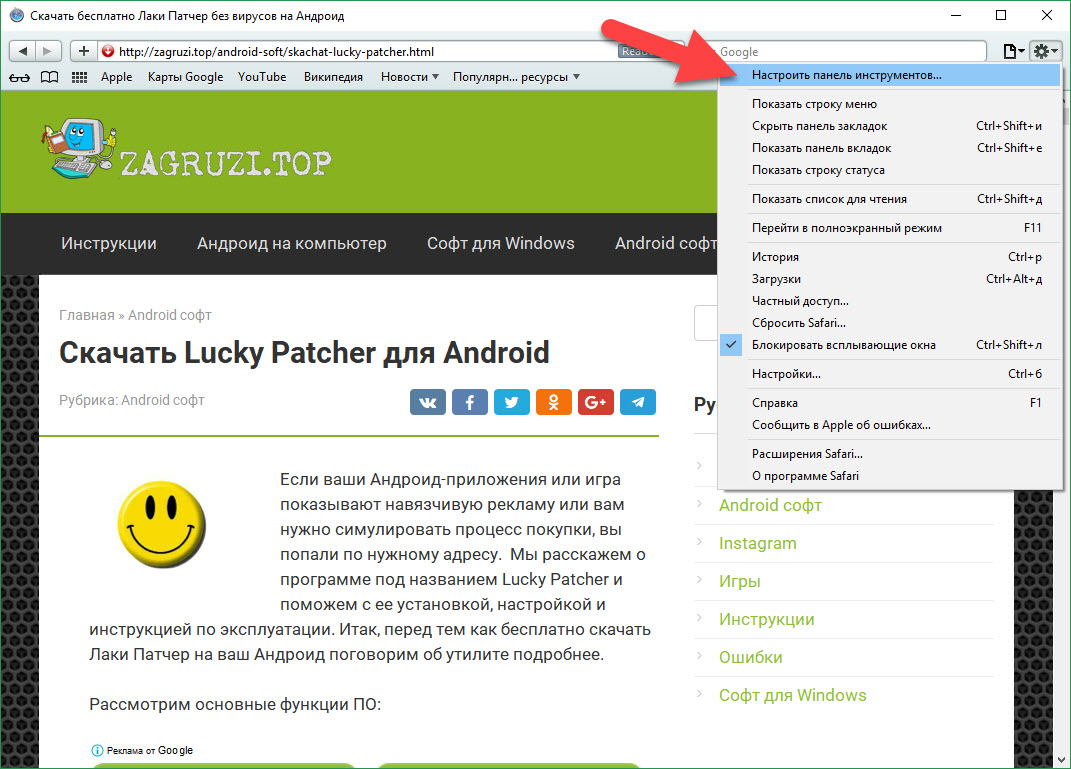1071x769 pixels.
Task: Click Софт для Windows in navigation bar
Action: 500,243
